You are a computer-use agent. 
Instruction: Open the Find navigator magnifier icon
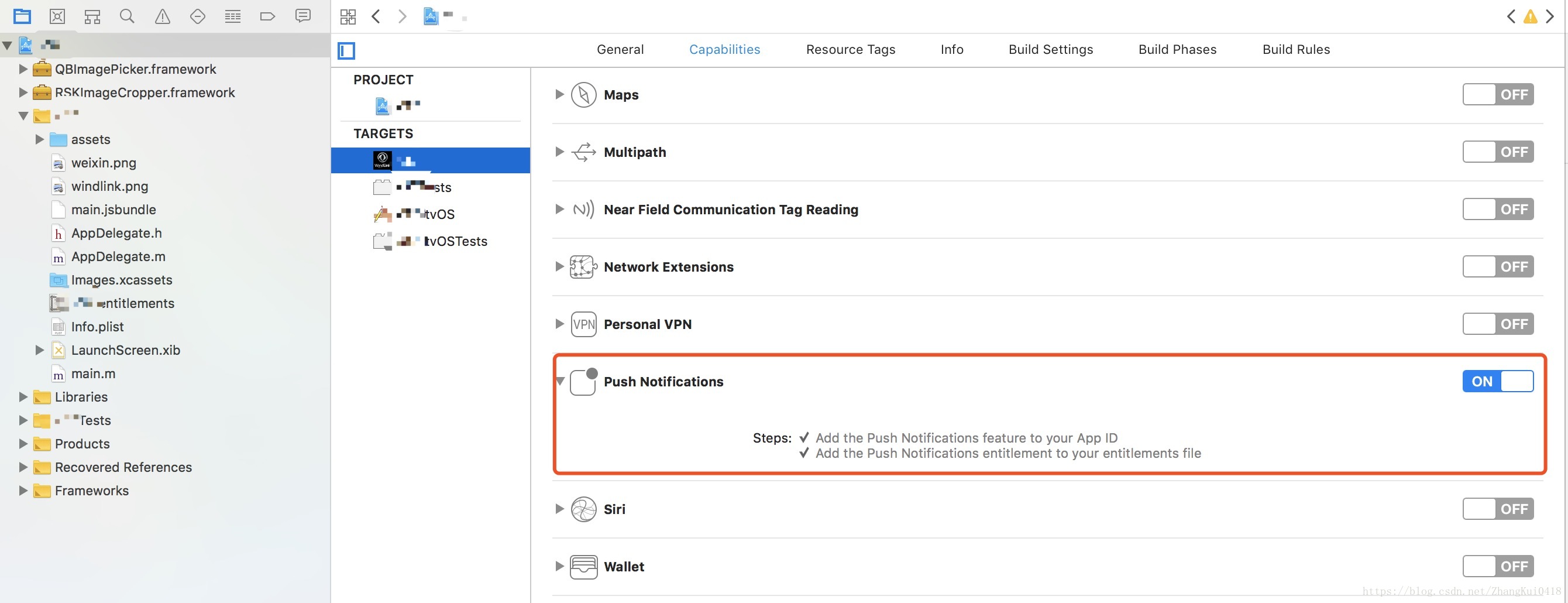(126, 16)
